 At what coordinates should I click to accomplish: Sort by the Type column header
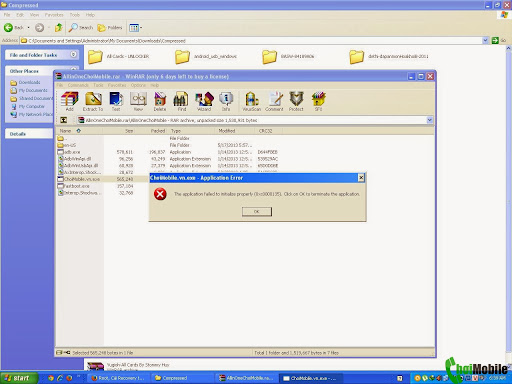point(192,131)
